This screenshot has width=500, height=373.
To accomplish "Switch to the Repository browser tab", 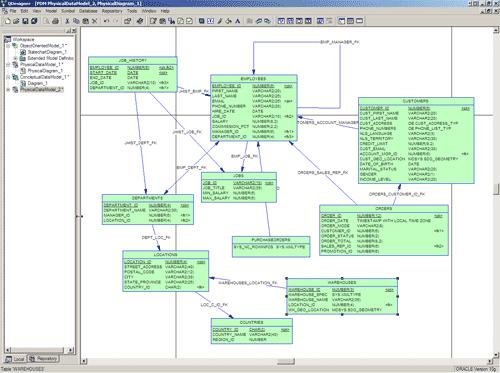I will 43,359.
